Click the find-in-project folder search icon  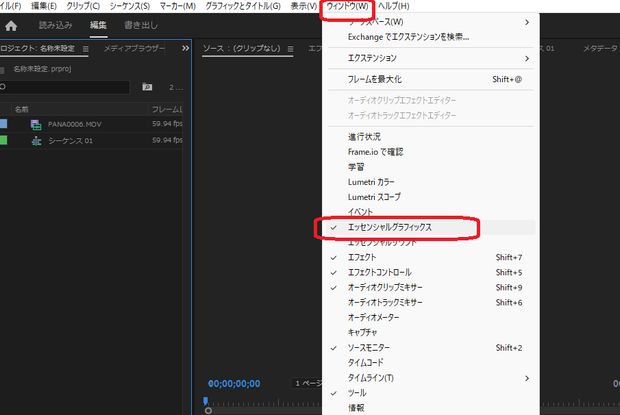pyautogui.click(x=147, y=87)
